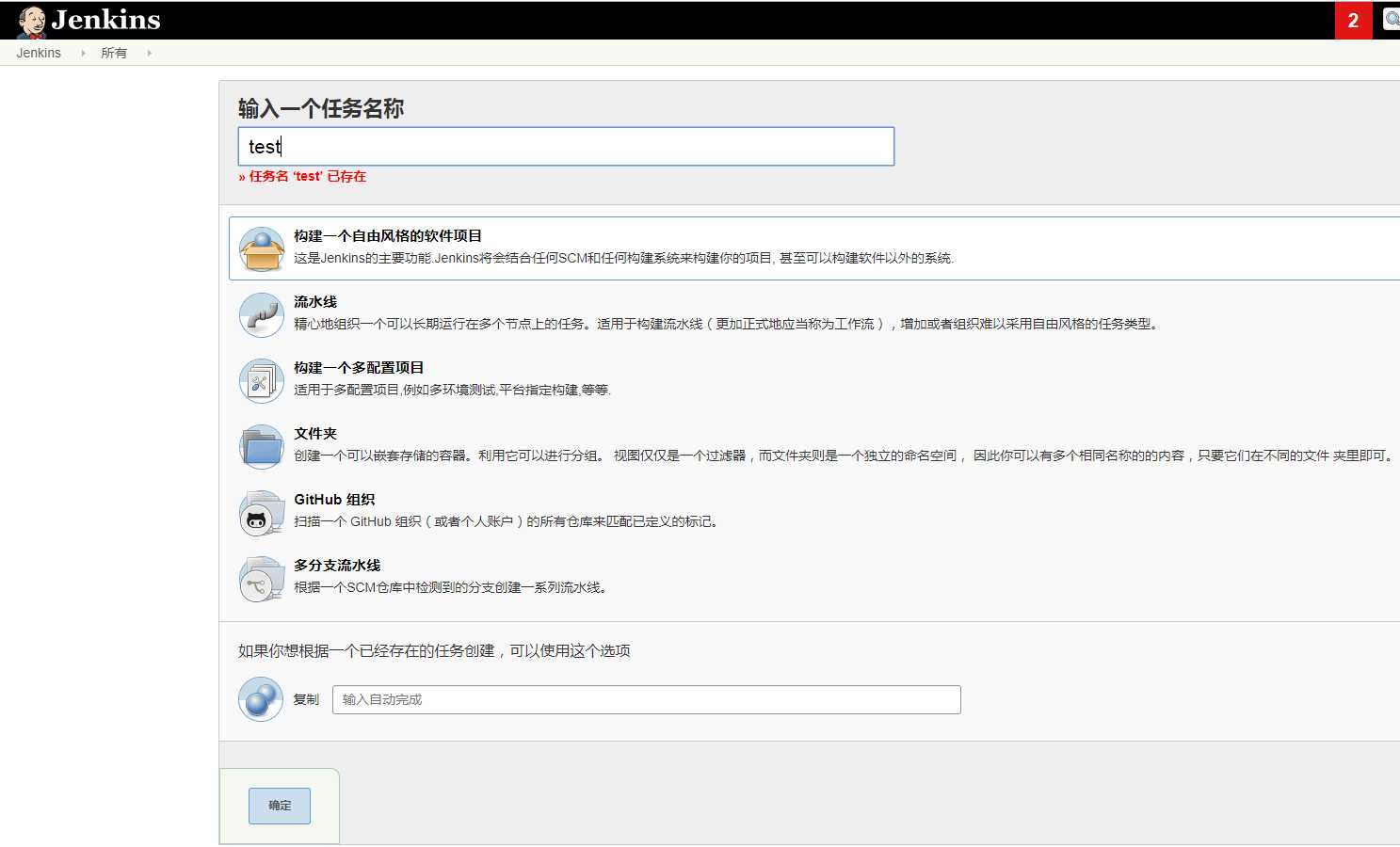Click the copy spheres icon beside 复制
The height and width of the screenshot is (847, 1400).
pos(261,699)
